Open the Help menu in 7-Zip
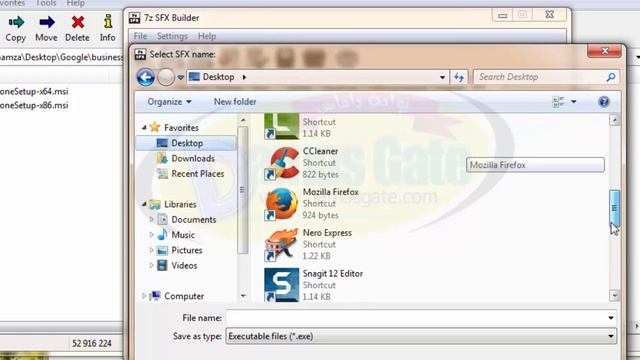This screenshot has width=640, height=360. pos(76,3)
